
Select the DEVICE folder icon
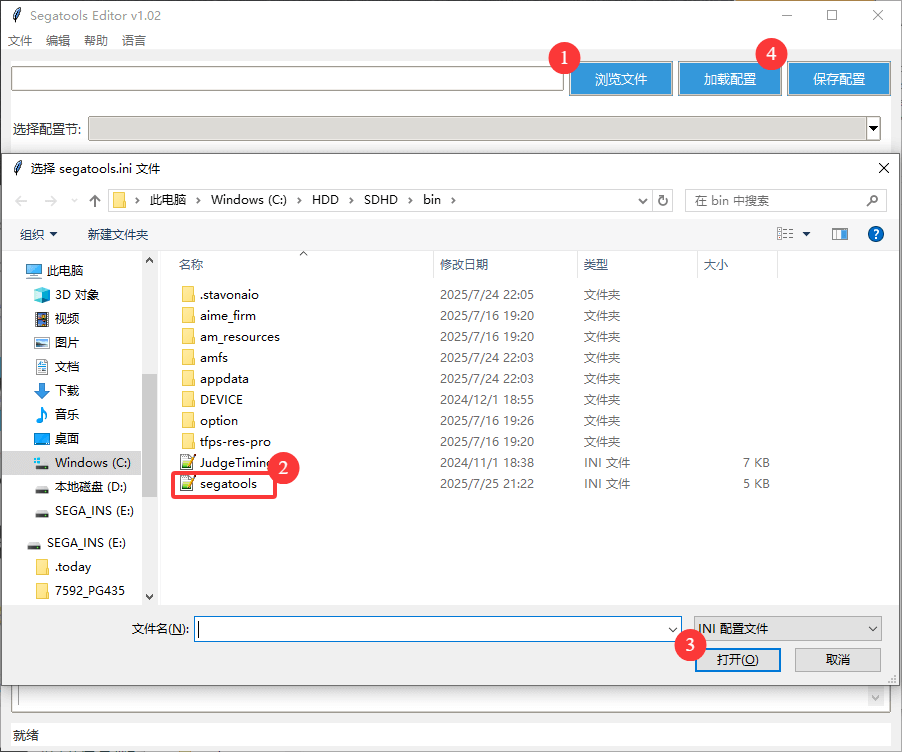[x=188, y=399]
